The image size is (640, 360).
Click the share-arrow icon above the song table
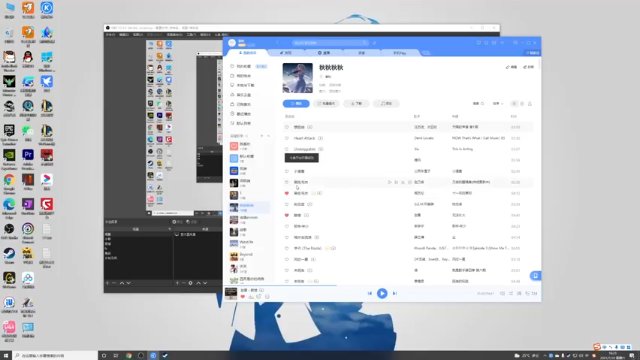(530, 104)
